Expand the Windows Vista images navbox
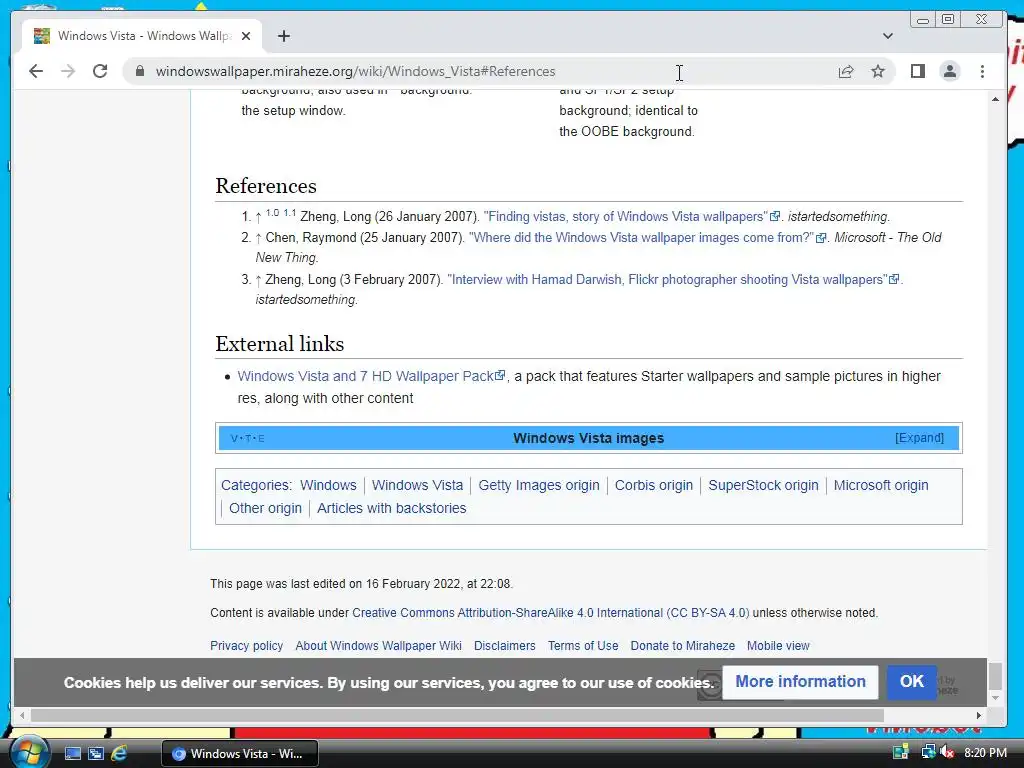Image resolution: width=1024 pixels, height=768 pixels. tap(919, 438)
